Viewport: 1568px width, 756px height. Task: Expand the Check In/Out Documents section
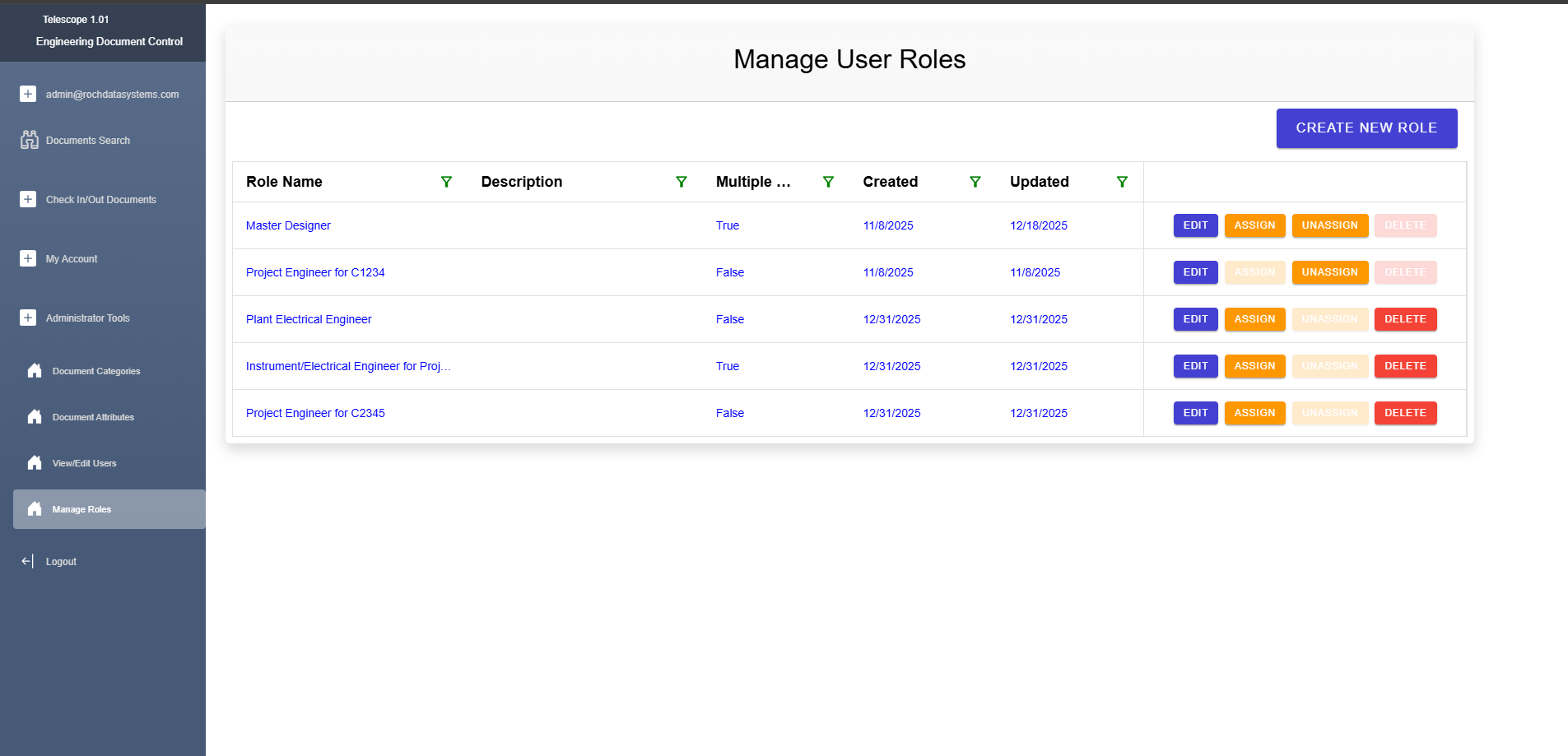point(28,199)
